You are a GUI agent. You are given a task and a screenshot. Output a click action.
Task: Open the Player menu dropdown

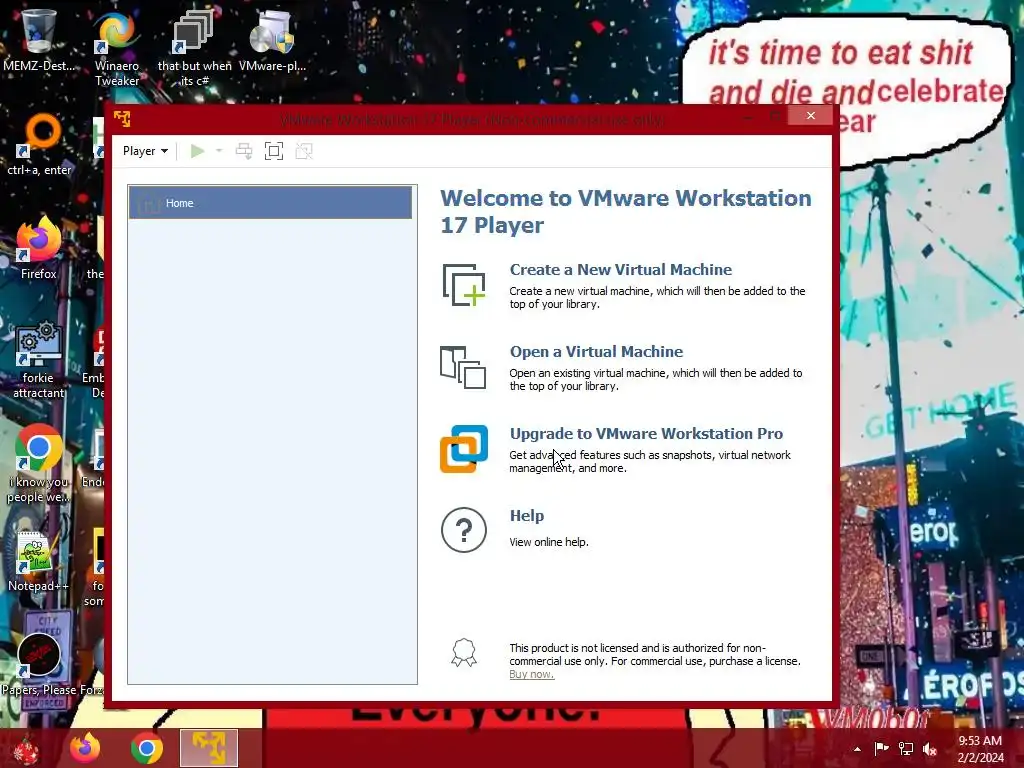tap(145, 151)
